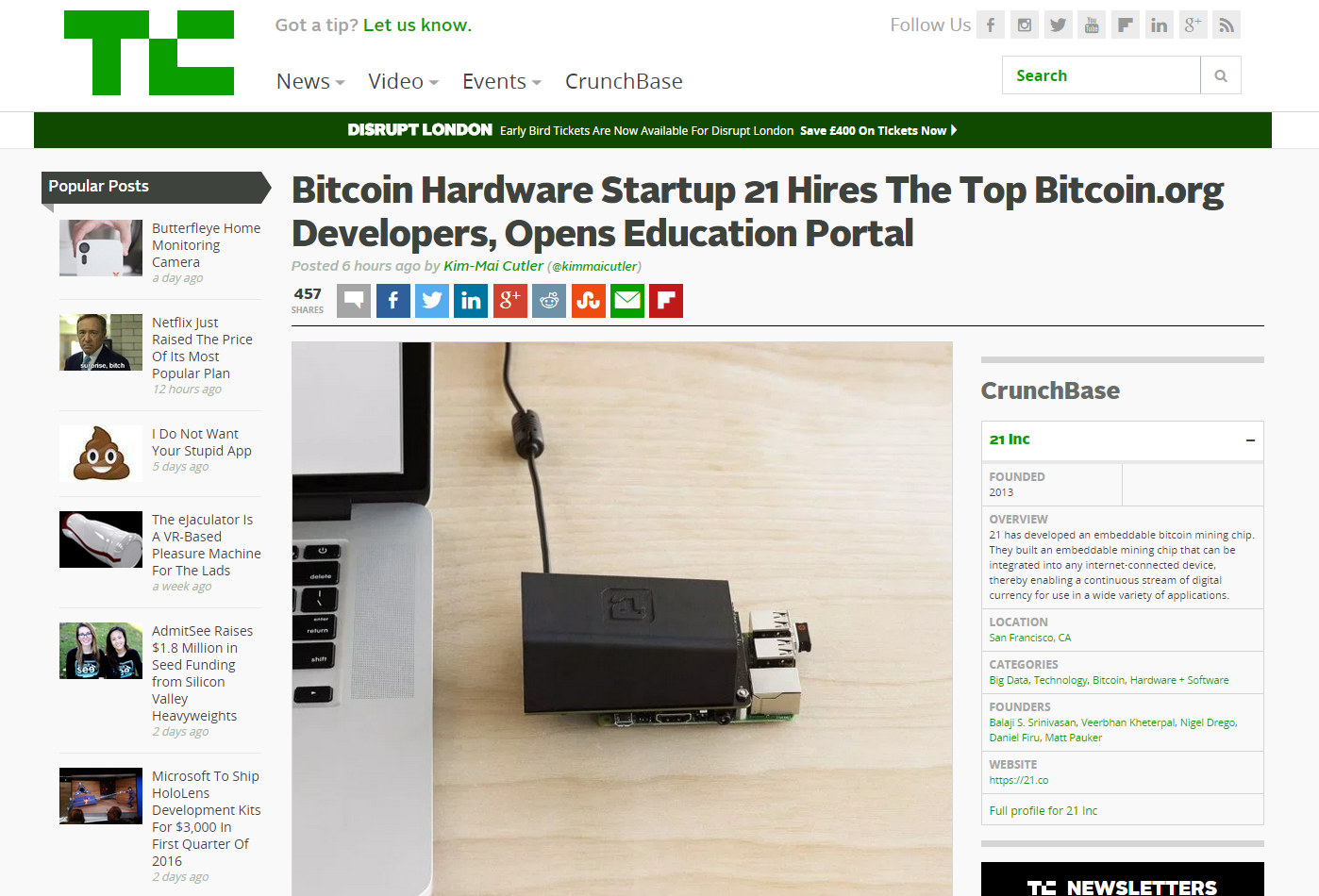This screenshot has height=896, width=1319.
Task: Open Netflix popular post thumbnail
Action: click(101, 342)
